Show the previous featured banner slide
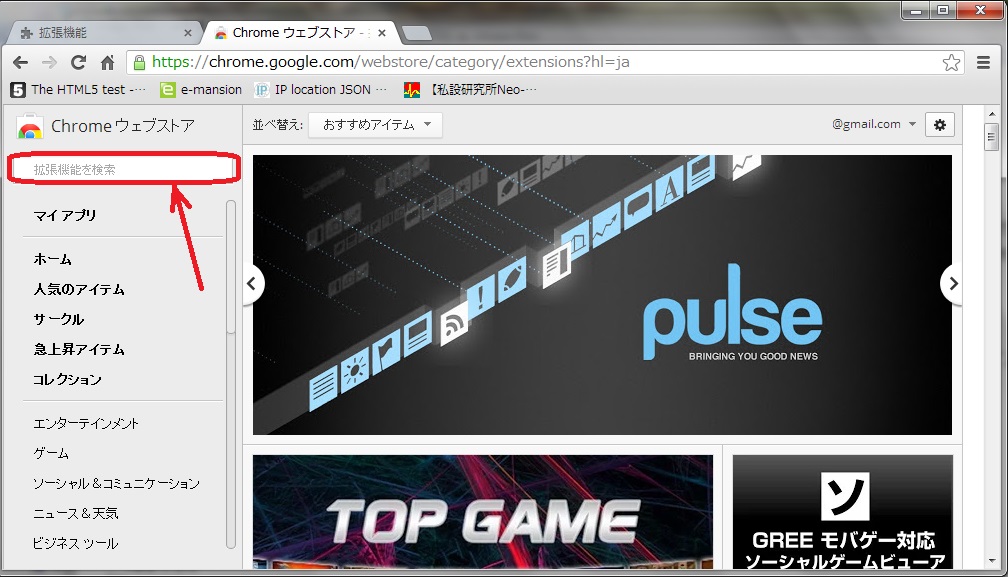Viewport: 1008px width, 577px height. click(253, 283)
